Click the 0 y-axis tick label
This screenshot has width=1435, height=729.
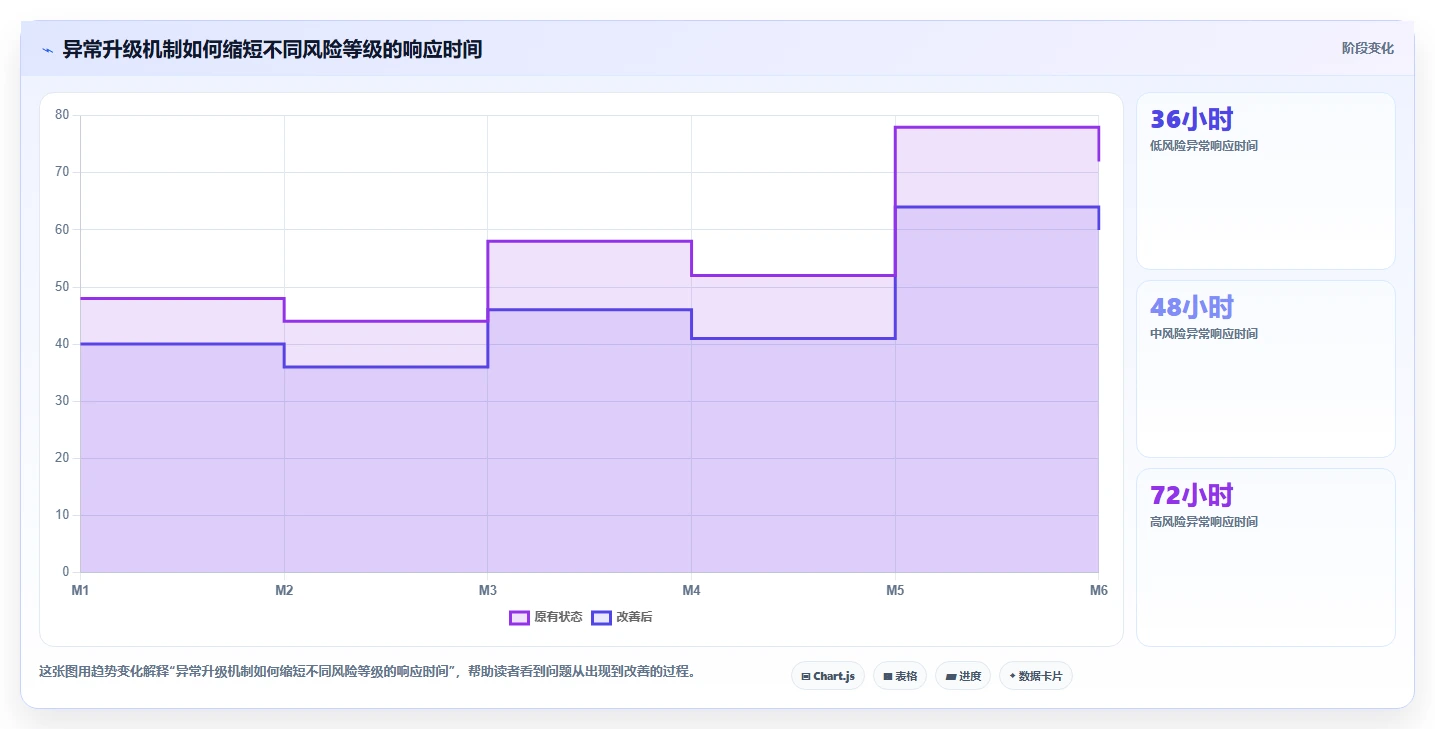click(66, 573)
